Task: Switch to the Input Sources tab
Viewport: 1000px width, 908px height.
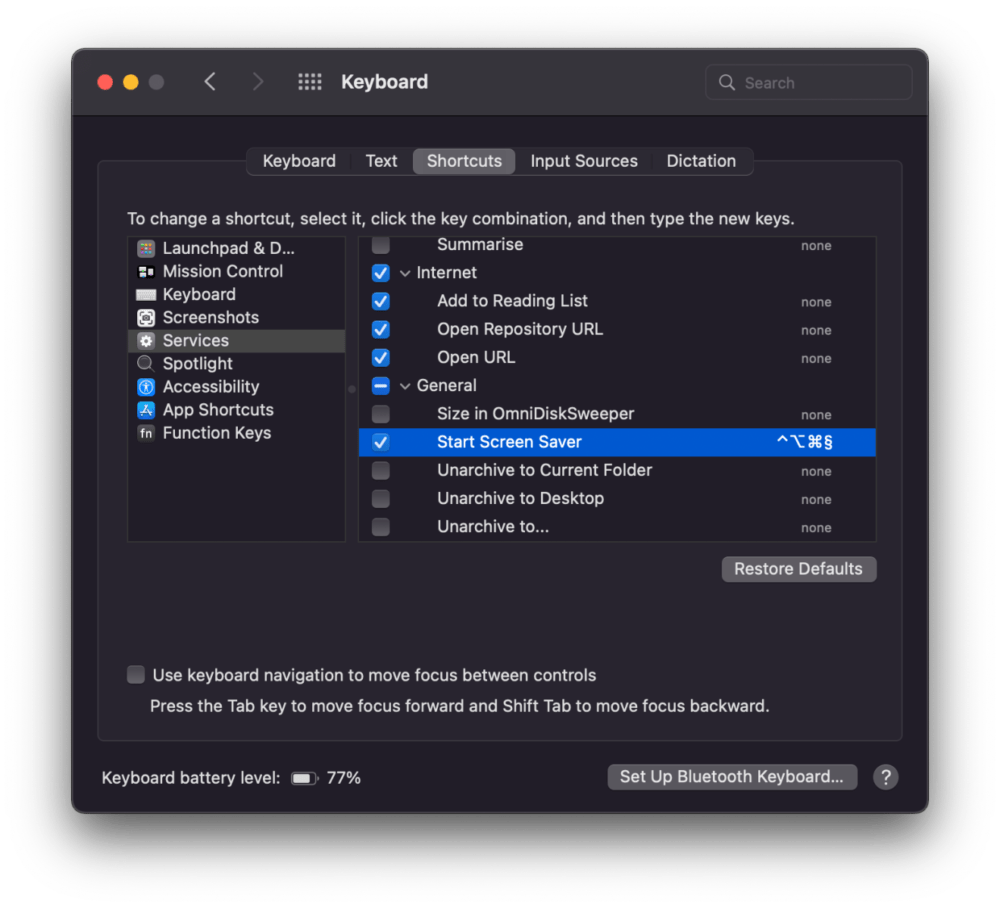Action: [x=584, y=160]
